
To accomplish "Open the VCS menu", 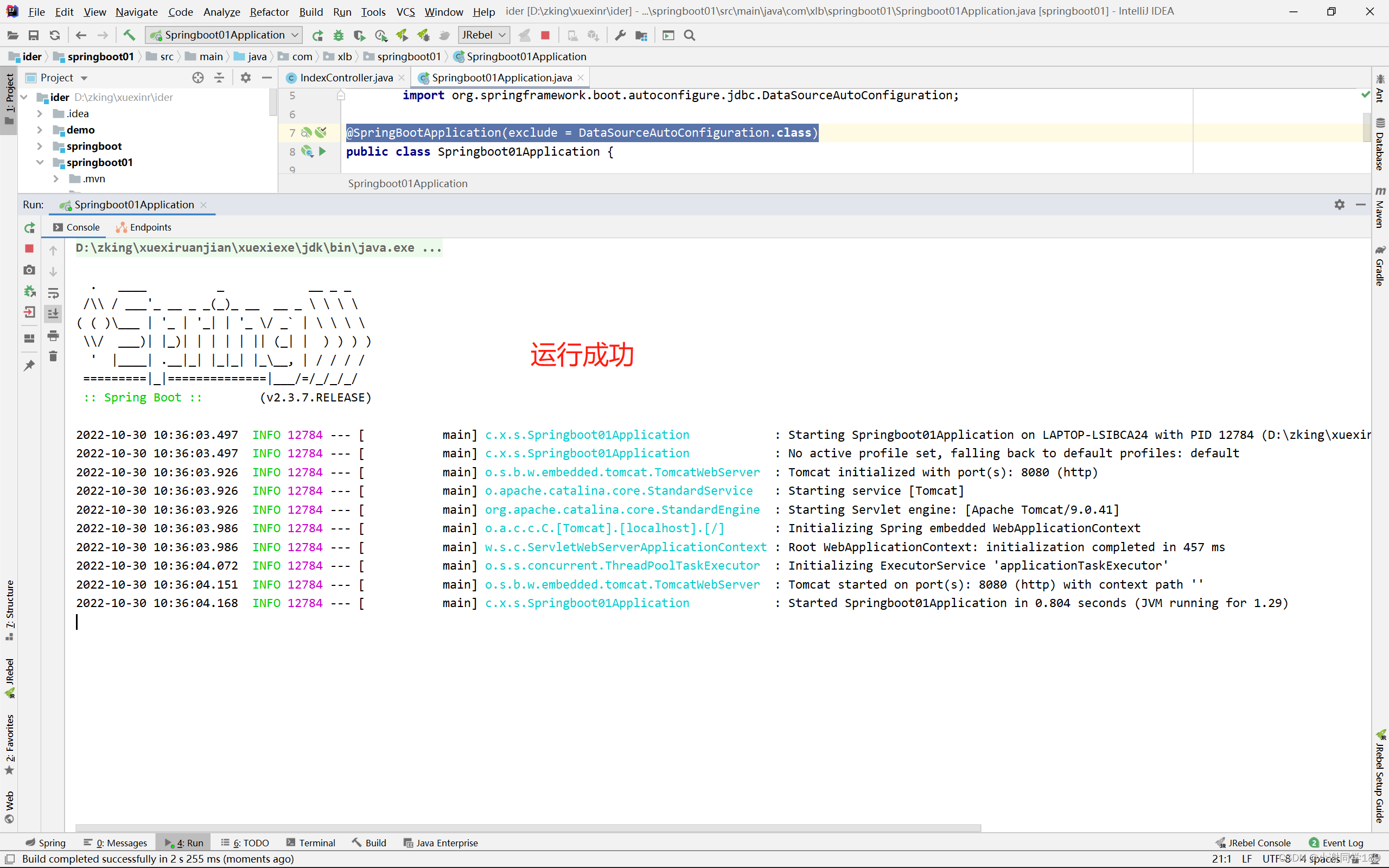I will point(405,11).
